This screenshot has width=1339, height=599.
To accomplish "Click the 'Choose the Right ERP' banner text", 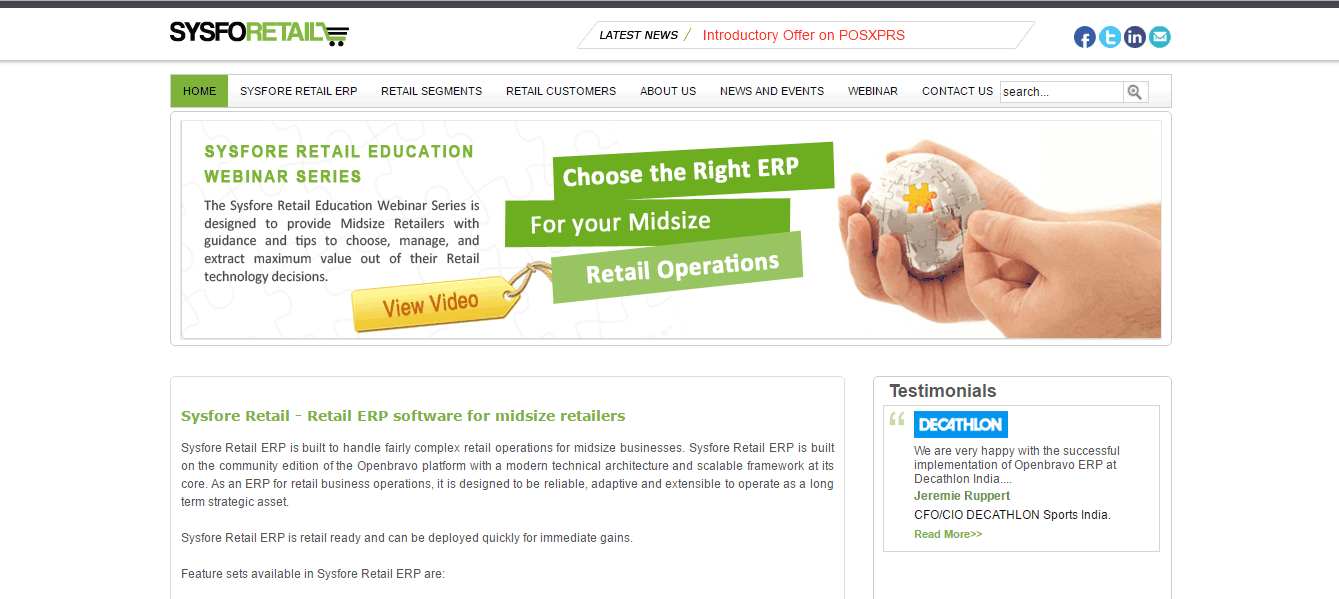I will 681,172.
